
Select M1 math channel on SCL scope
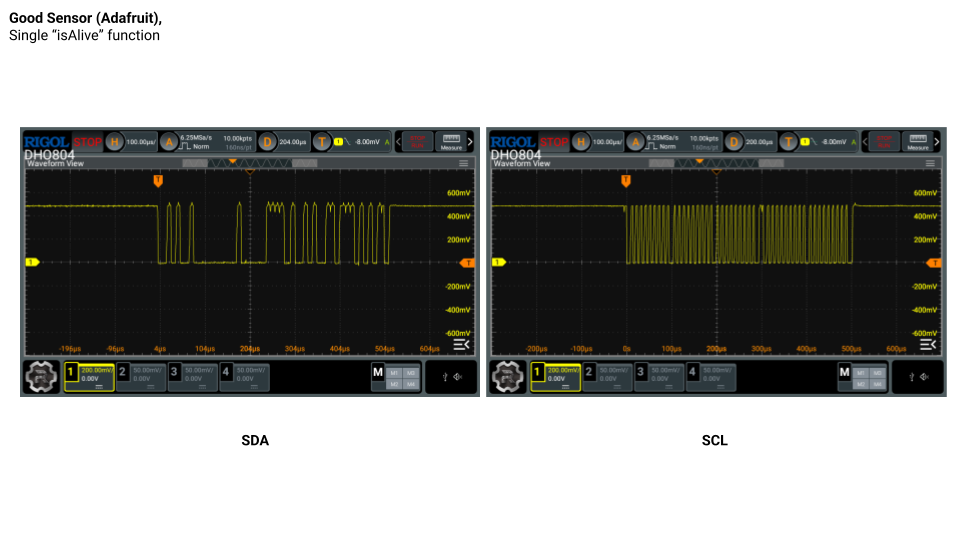click(861, 373)
